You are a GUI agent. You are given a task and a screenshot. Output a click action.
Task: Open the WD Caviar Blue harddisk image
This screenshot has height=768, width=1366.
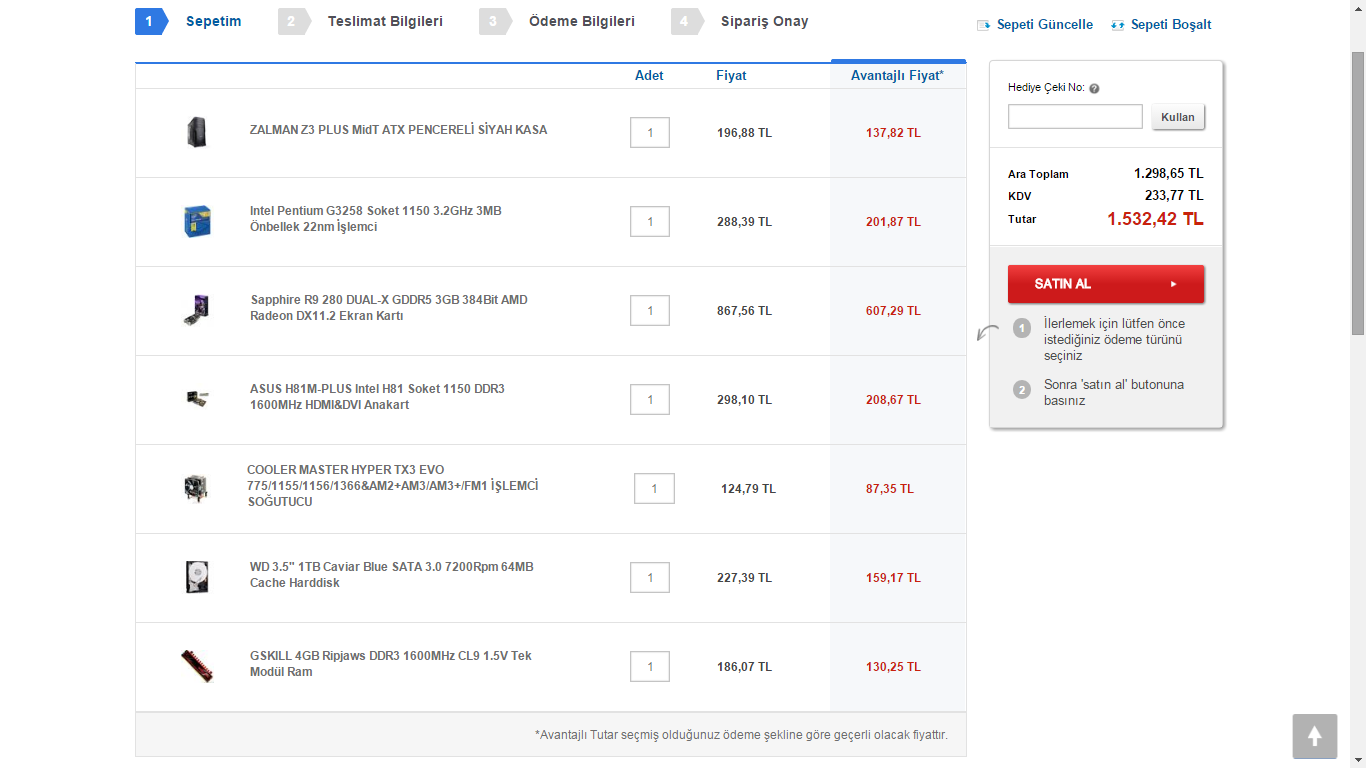click(196, 577)
